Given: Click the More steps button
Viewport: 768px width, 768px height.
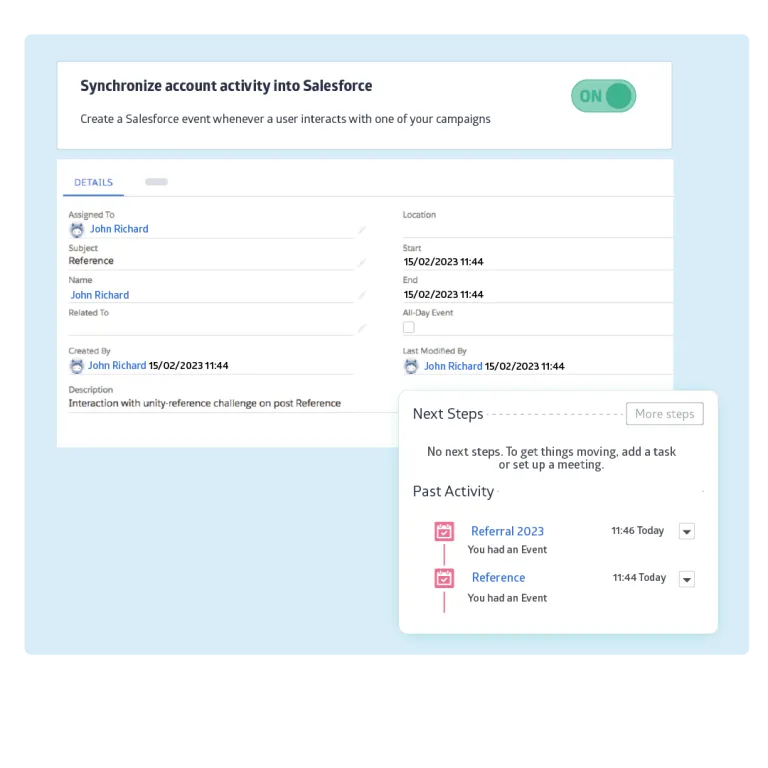Looking at the screenshot, I should click(x=664, y=414).
